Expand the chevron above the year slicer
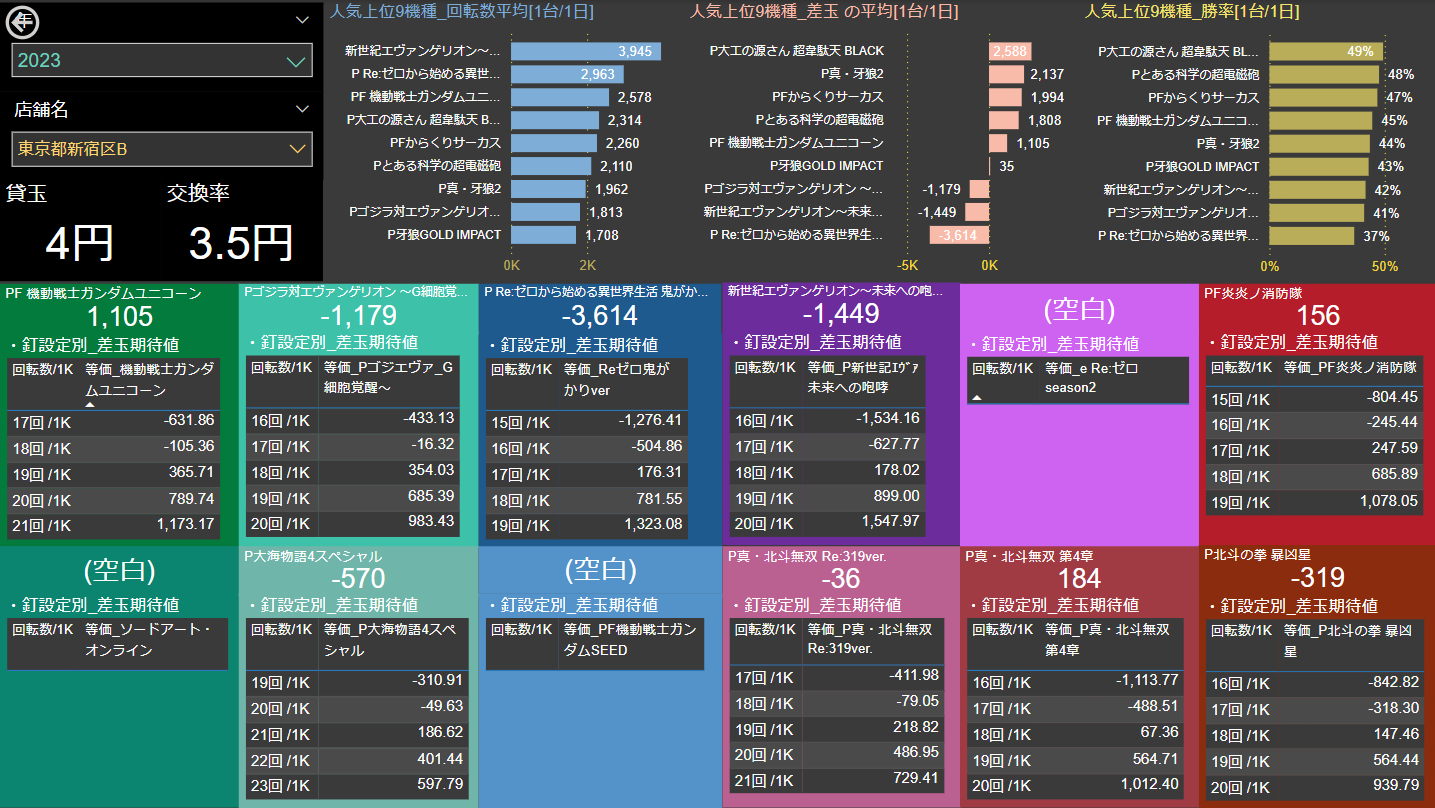 tap(302, 20)
